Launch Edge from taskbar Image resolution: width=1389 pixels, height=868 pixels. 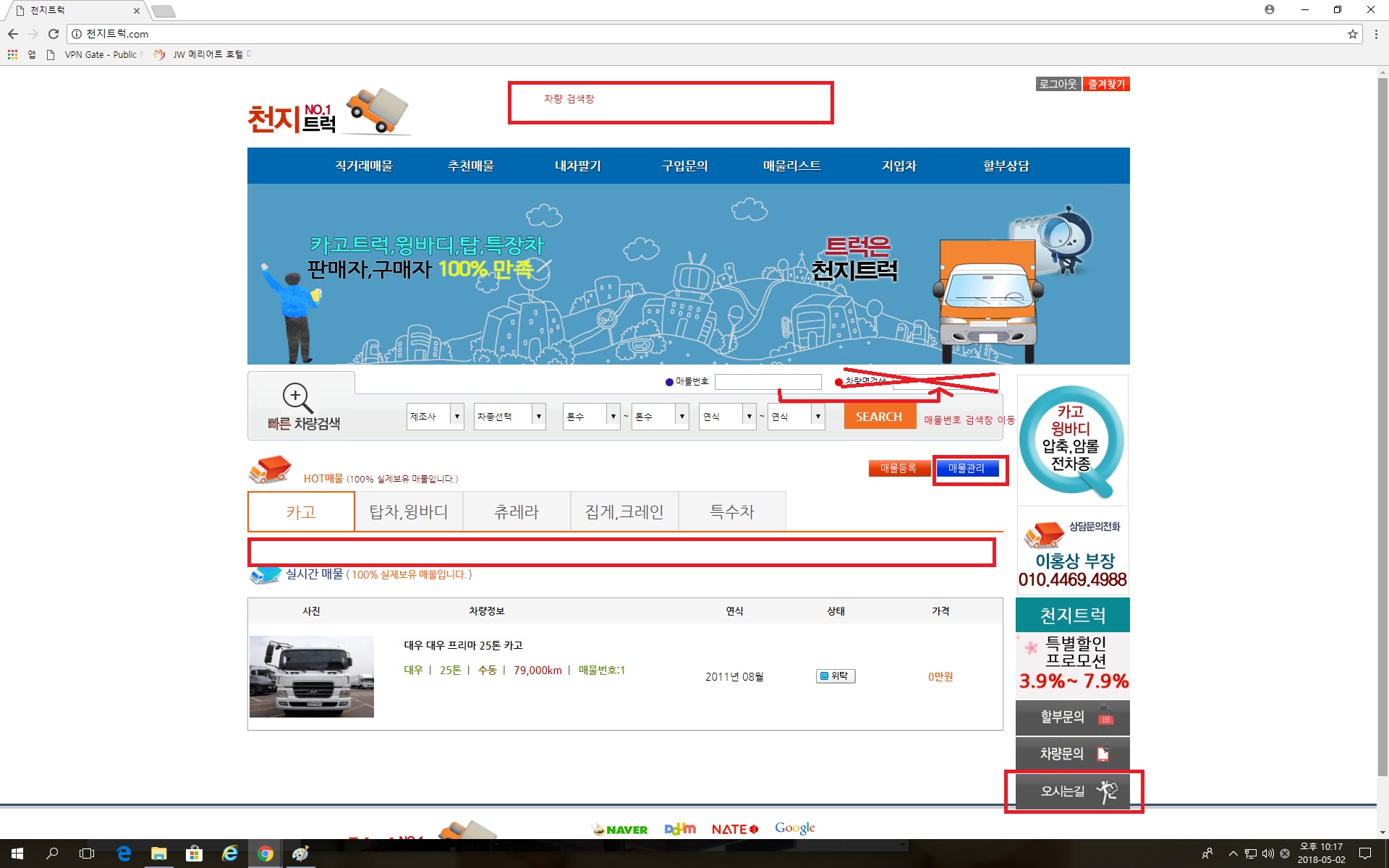pyautogui.click(x=124, y=854)
